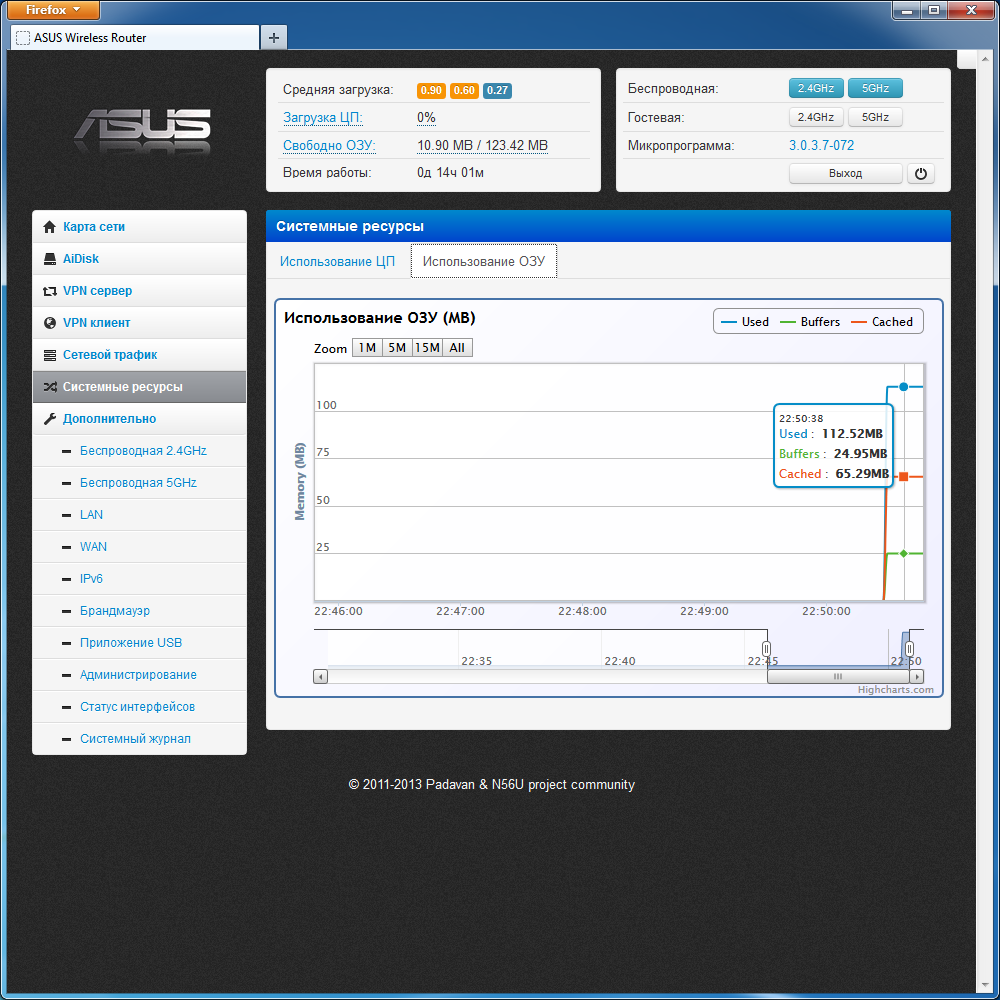1000x1000 pixels.
Task: Toggle the wireless 5GHz radio button
Action: pos(875,88)
